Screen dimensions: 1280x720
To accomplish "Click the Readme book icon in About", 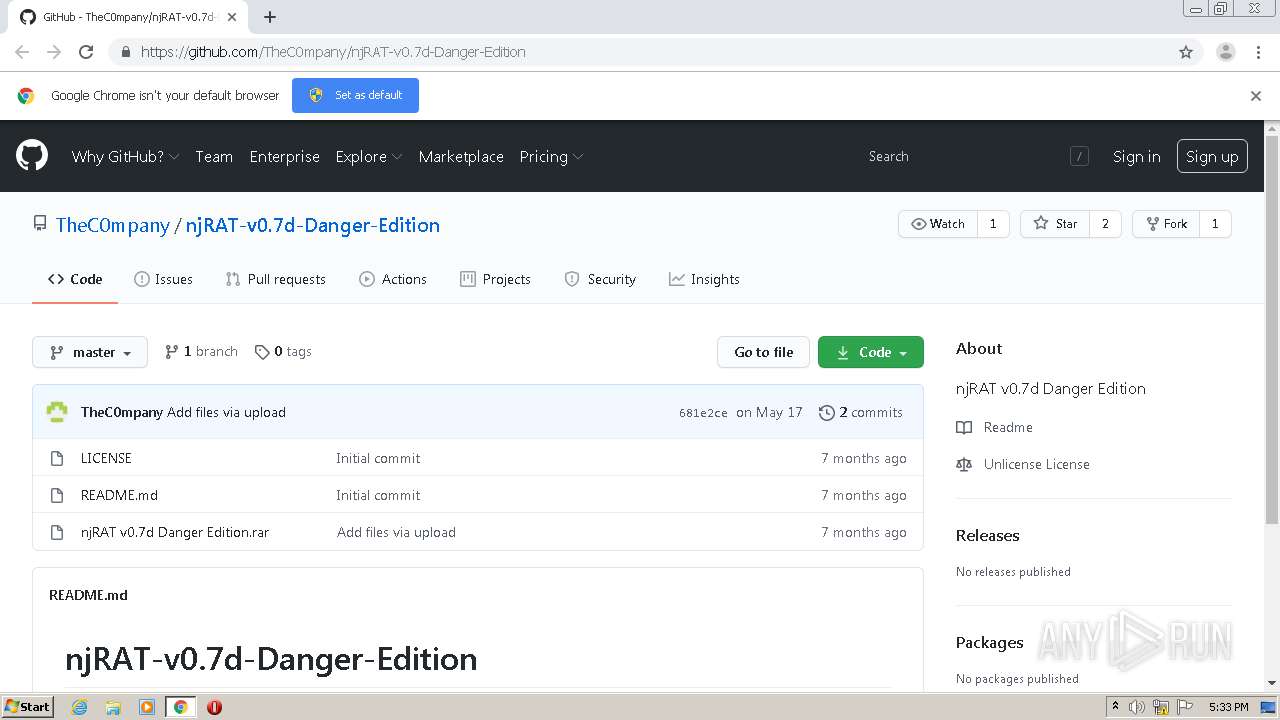I will (964, 427).
